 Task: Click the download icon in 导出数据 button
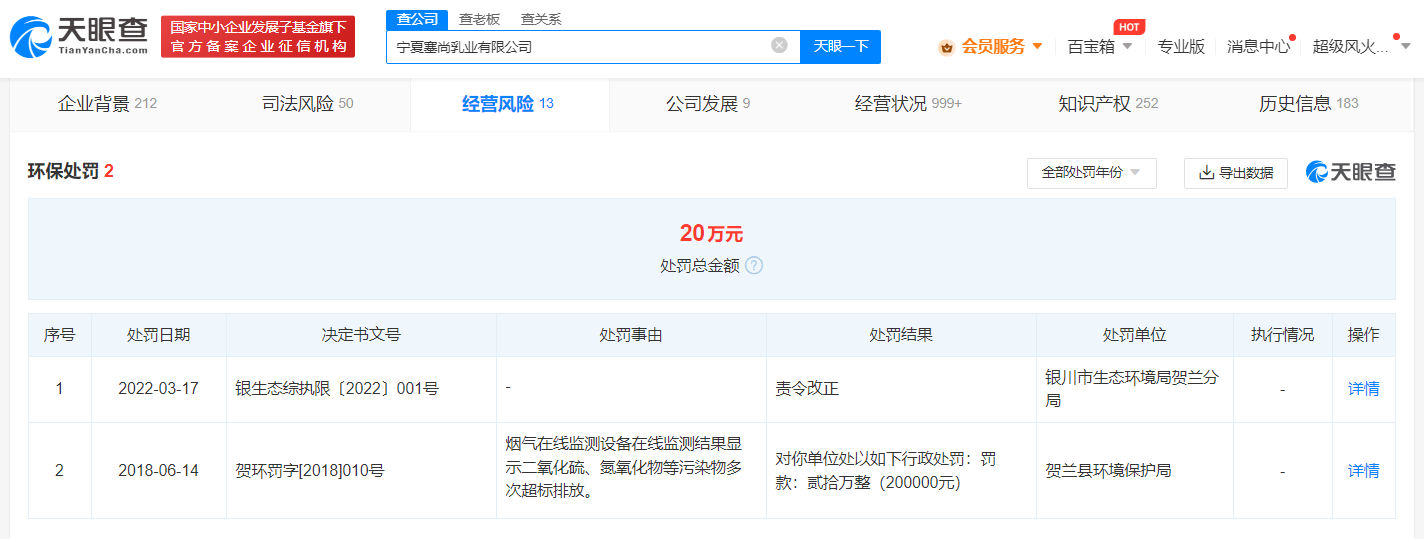1206,173
